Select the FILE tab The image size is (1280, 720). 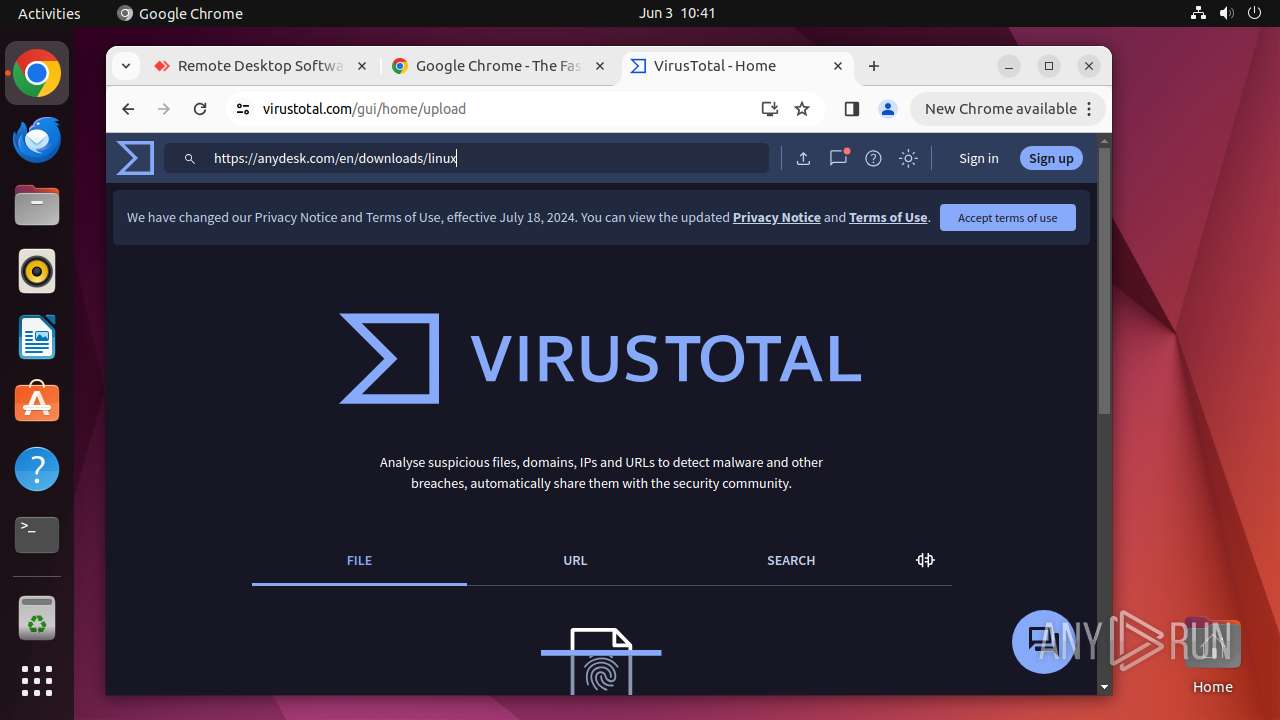coord(359,561)
